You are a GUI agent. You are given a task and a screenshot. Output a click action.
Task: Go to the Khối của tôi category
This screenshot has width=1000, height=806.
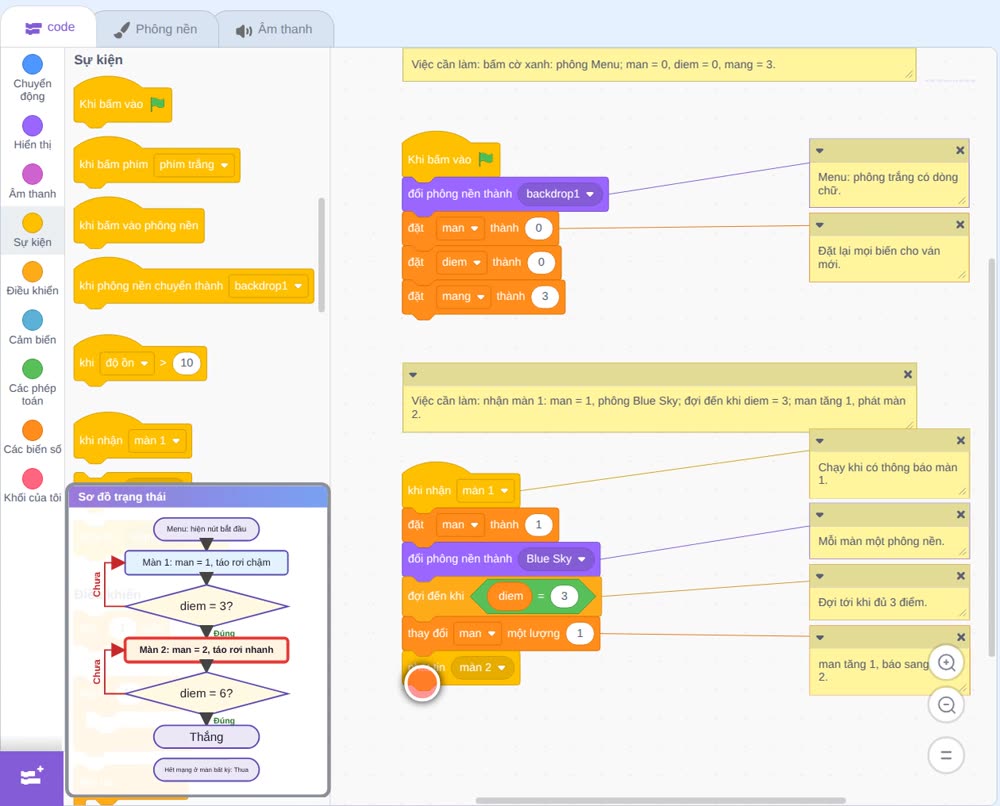point(32,485)
